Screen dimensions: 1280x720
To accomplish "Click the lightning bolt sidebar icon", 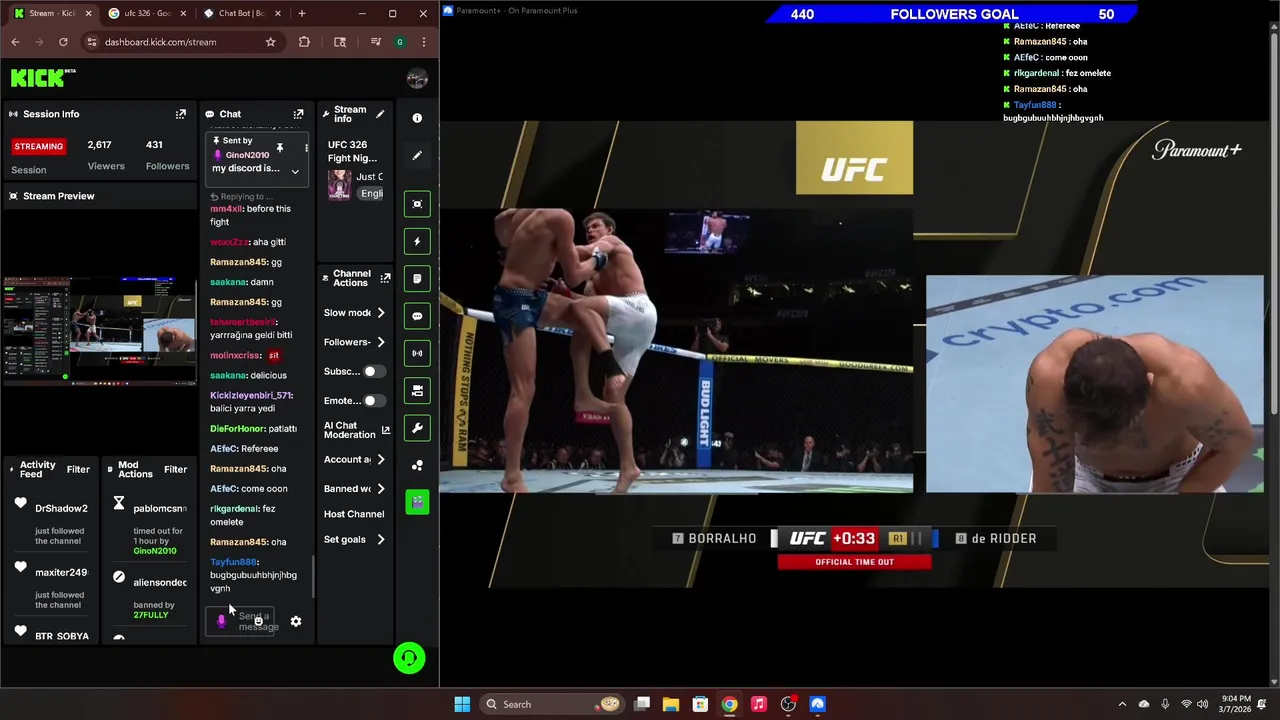I will [x=417, y=241].
